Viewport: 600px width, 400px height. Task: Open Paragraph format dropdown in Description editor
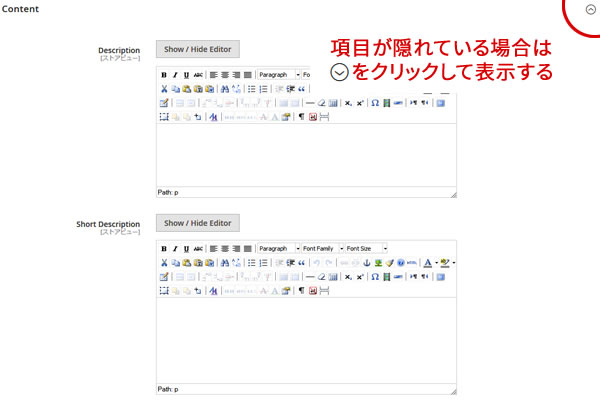click(x=277, y=75)
